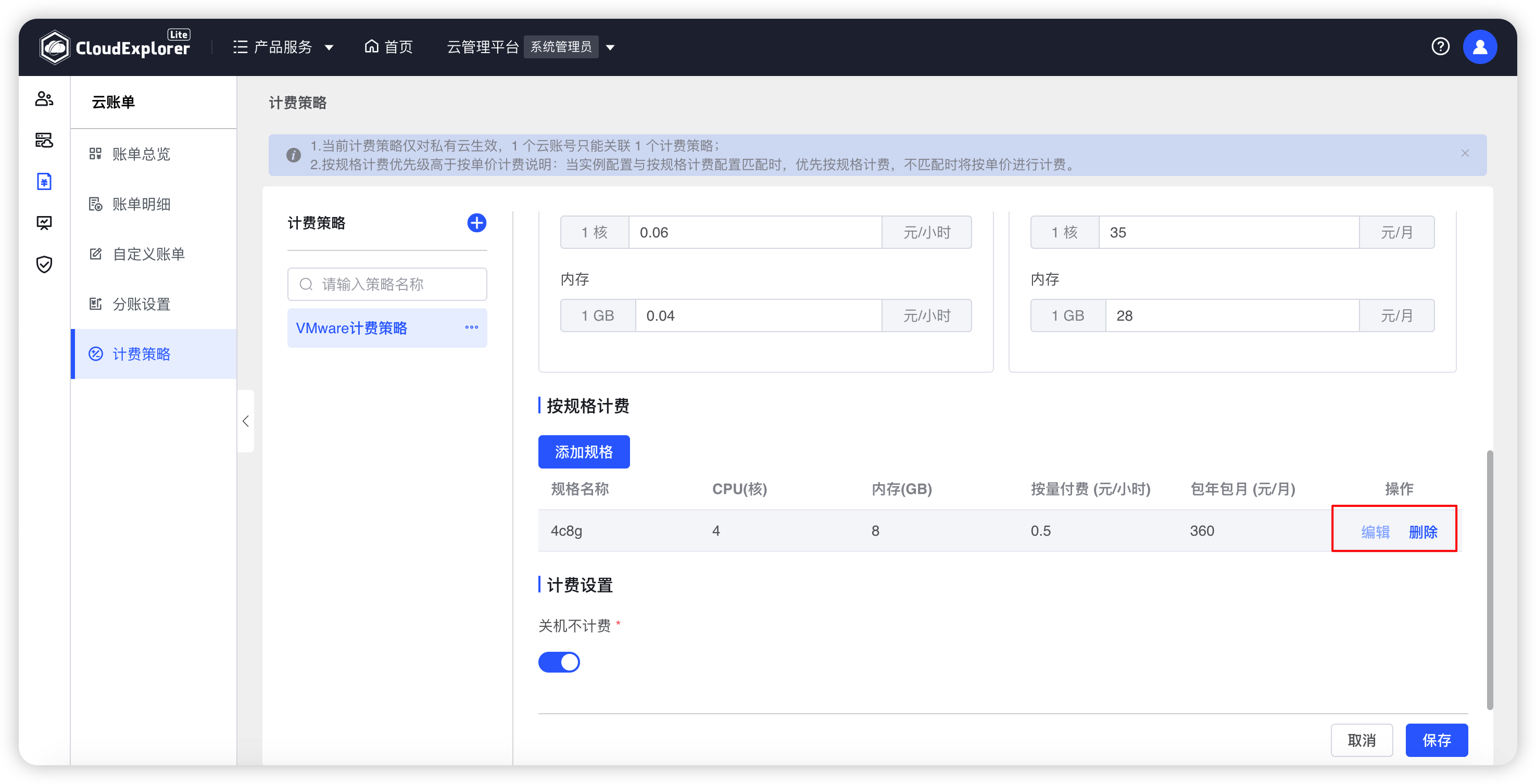Close the blue info banner
The image size is (1536, 784).
pyautogui.click(x=1465, y=154)
